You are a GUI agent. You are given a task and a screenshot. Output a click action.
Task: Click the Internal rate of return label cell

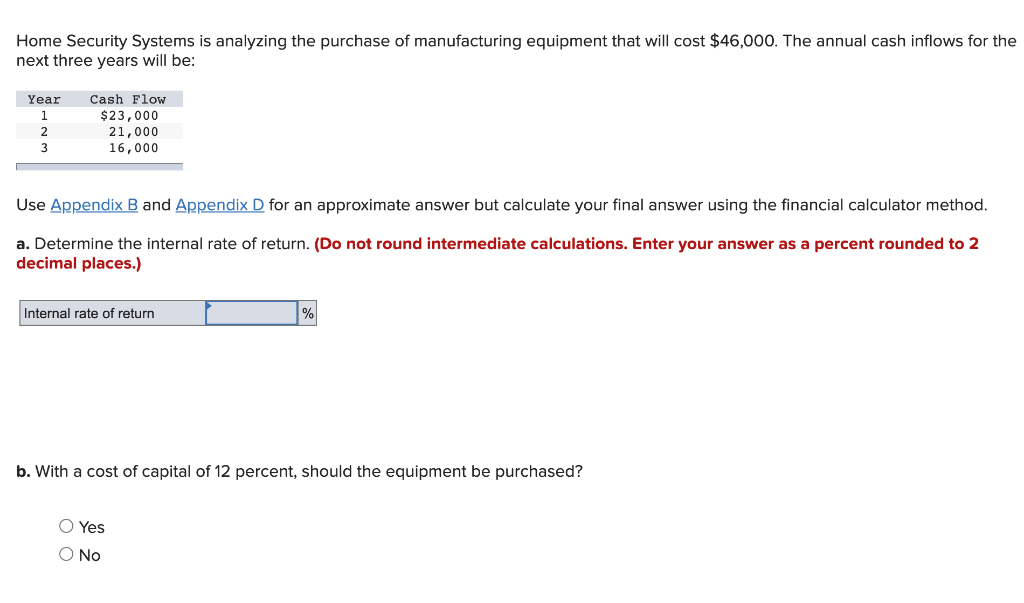click(112, 314)
